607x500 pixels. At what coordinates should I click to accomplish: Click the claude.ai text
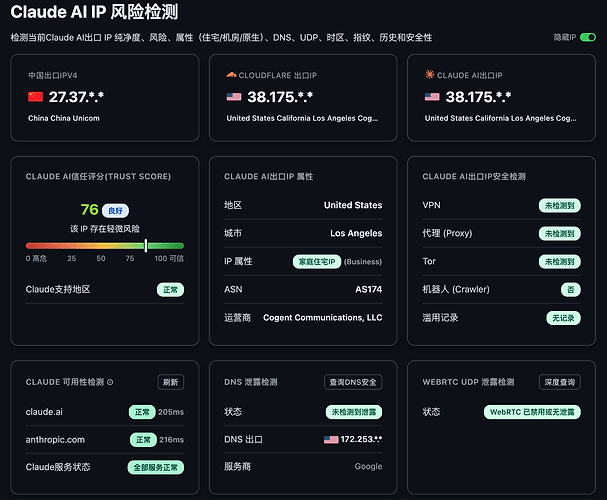click(x=44, y=412)
